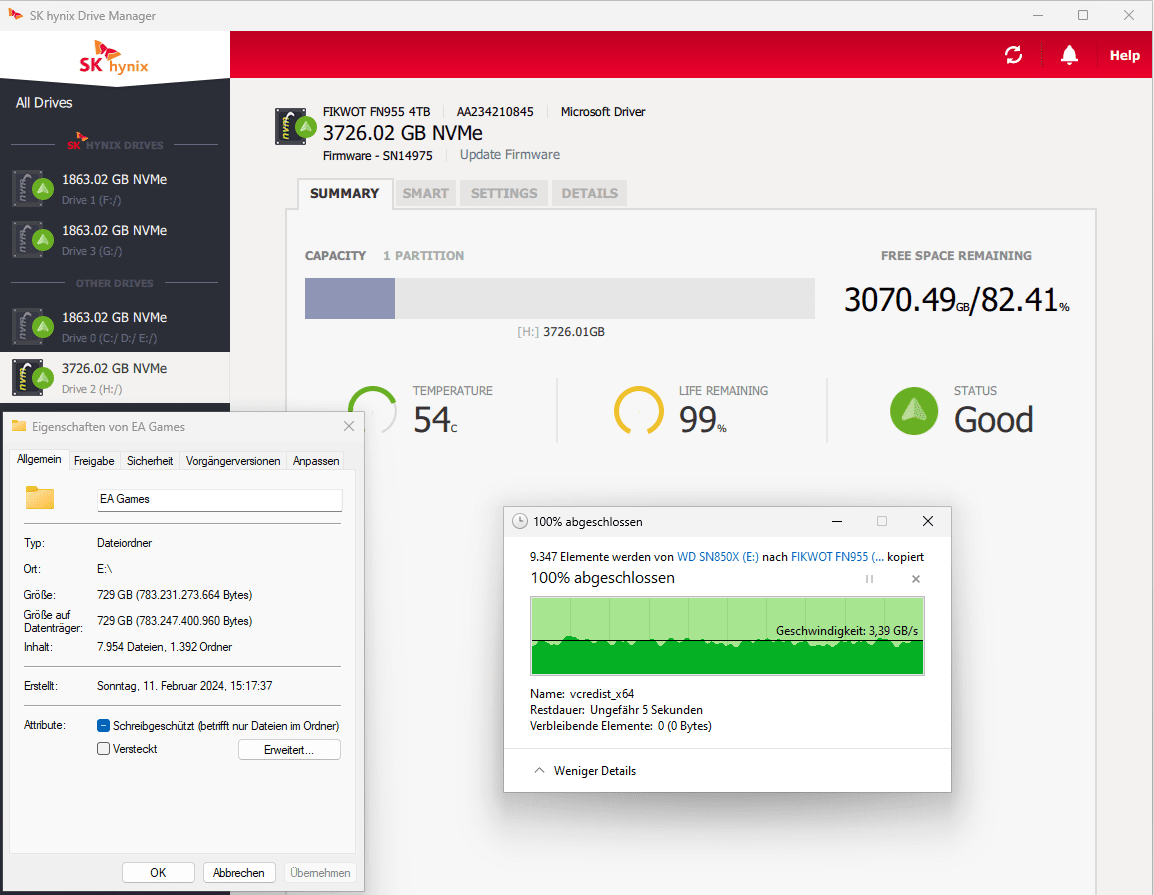Click the Life Remaining gauge ring

(638, 410)
